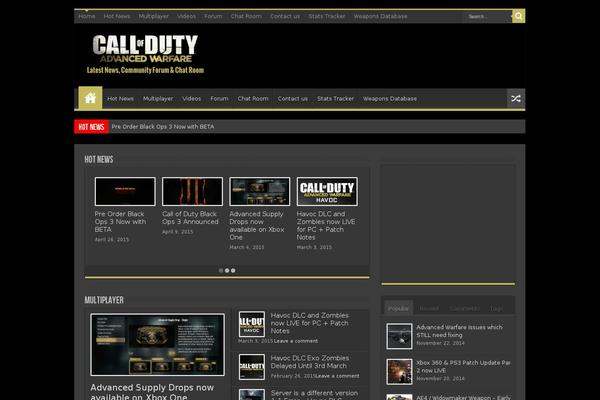Select Hot News in the main navigation bar
Image resolution: width=600 pixels, height=400 pixels.
[x=121, y=99]
